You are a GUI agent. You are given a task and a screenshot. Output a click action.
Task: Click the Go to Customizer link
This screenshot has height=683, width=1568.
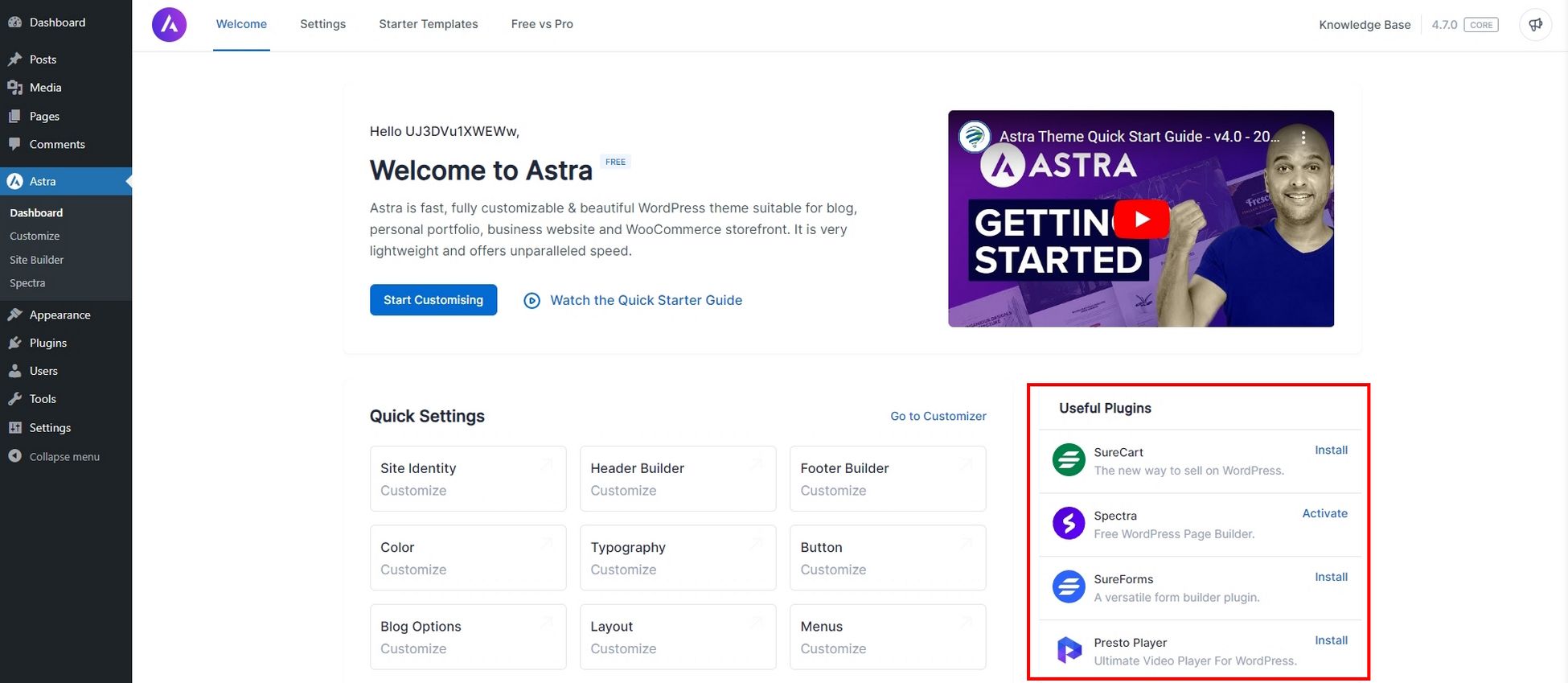[x=938, y=416]
